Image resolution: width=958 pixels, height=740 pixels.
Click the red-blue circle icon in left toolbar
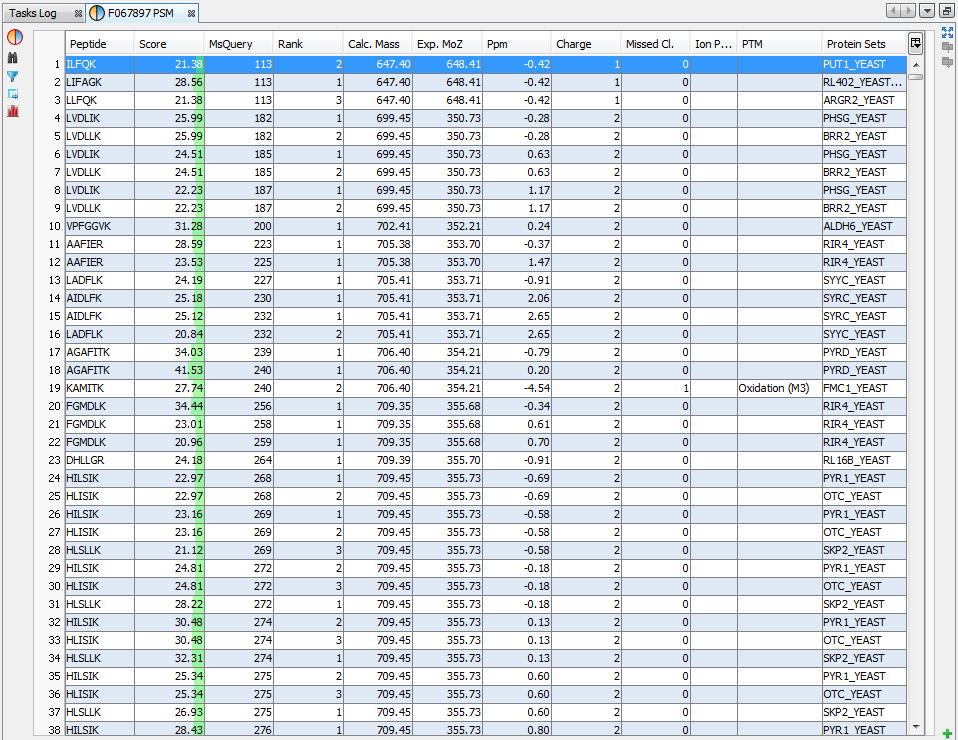pos(13,37)
